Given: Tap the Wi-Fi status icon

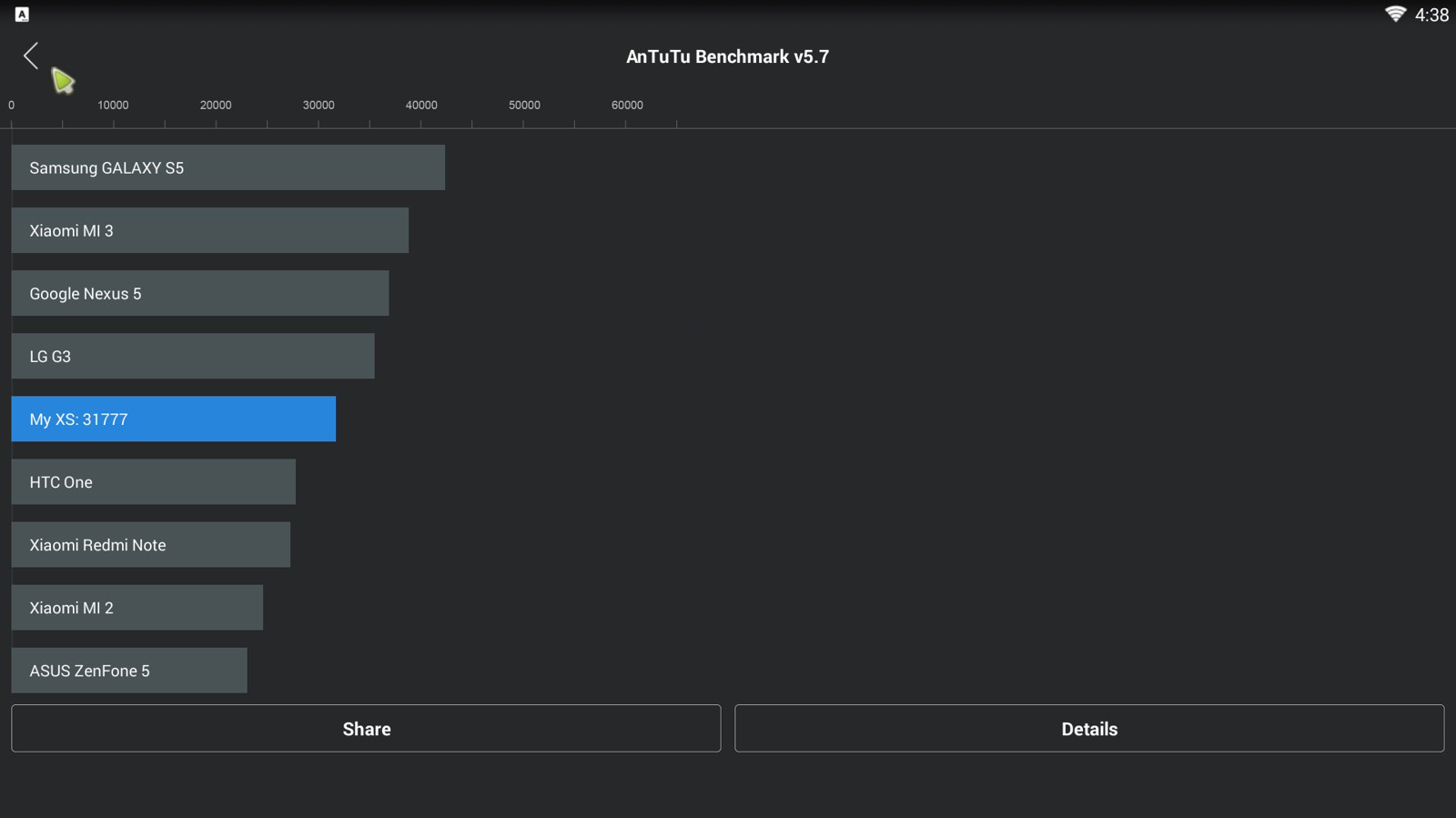Looking at the screenshot, I should coord(1395,14).
